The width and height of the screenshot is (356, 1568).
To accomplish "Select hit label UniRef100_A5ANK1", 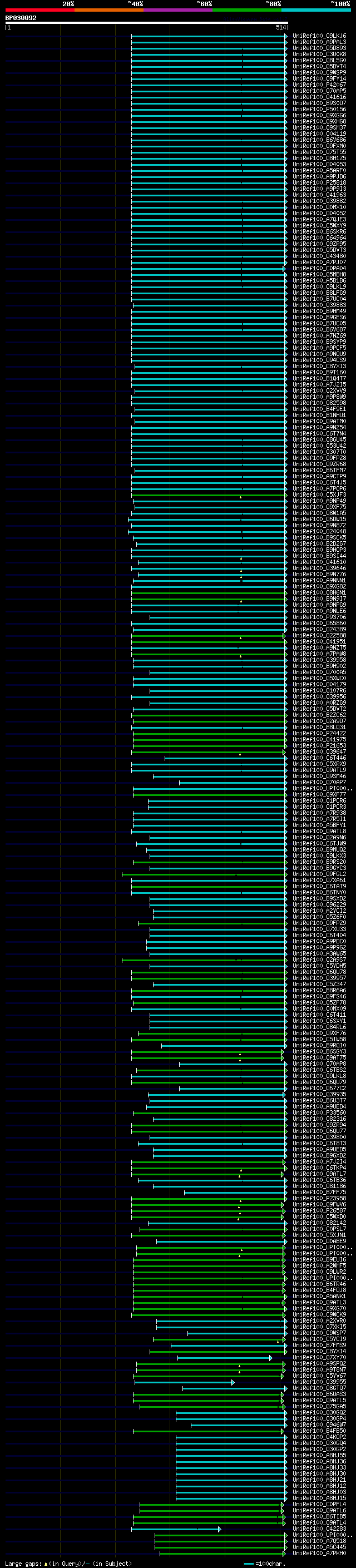I will (x=319, y=1296).
